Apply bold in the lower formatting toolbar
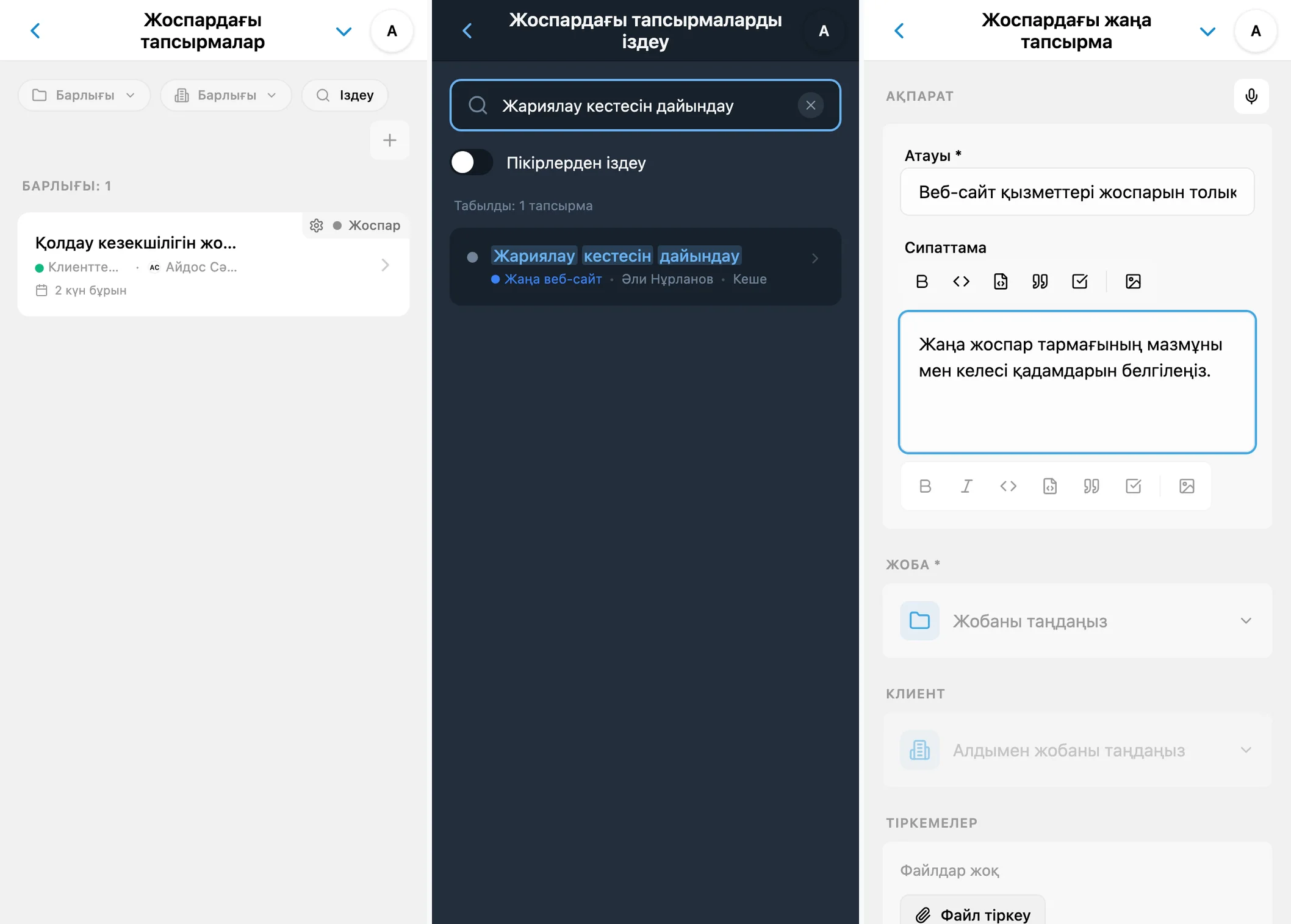 coord(926,486)
